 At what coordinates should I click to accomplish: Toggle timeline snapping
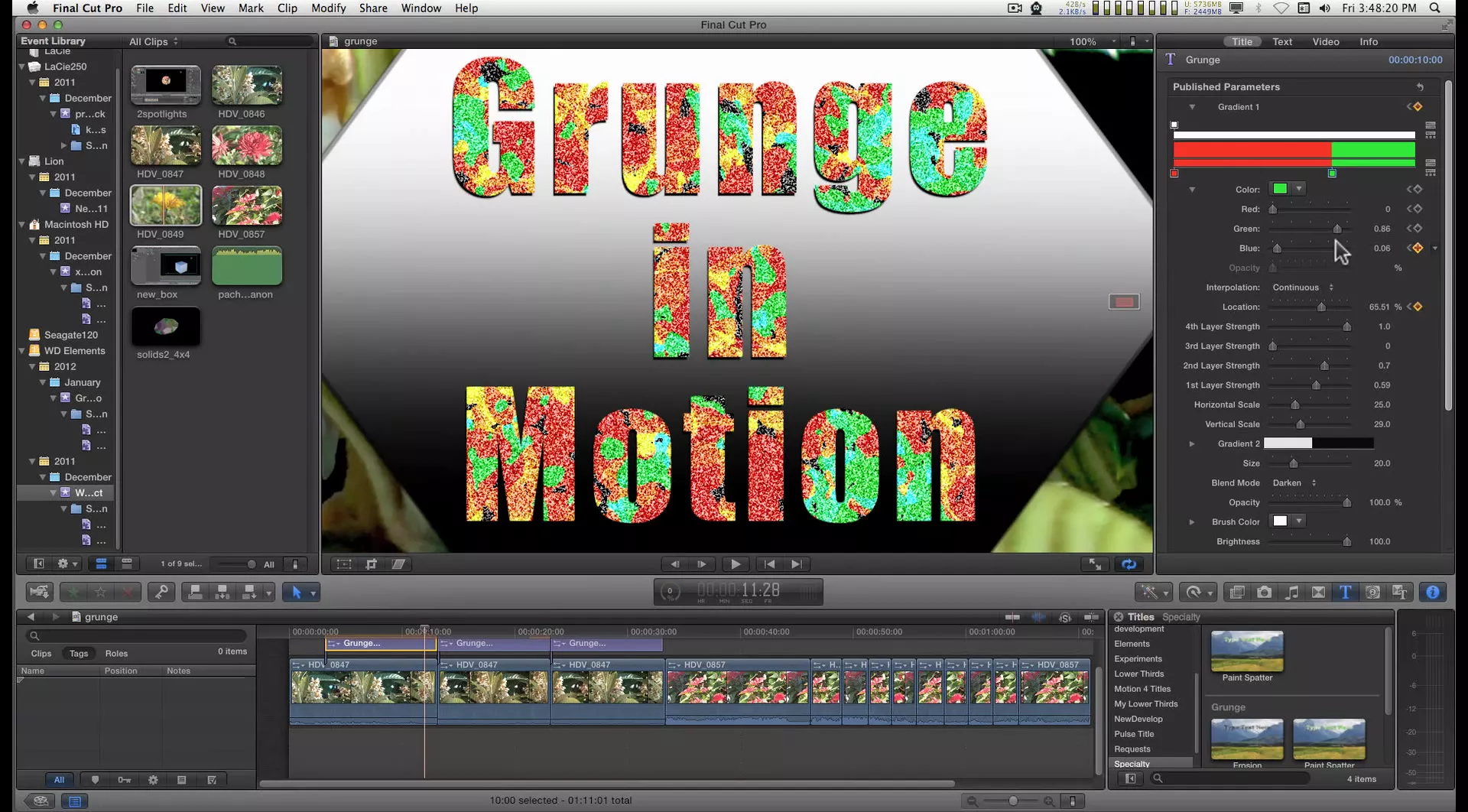tap(1091, 617)
